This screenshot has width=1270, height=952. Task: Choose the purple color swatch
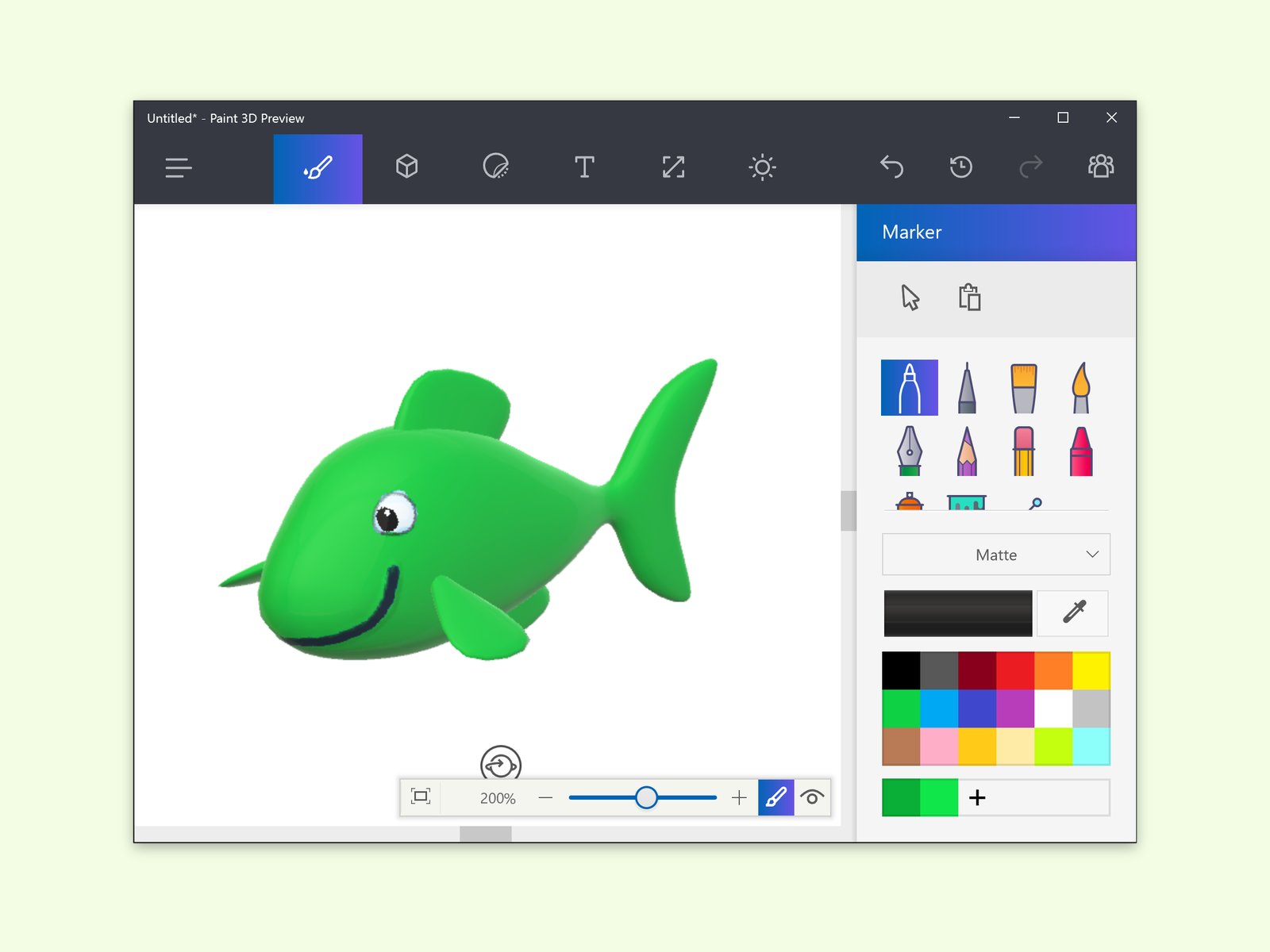click(x=1015, y=709)
